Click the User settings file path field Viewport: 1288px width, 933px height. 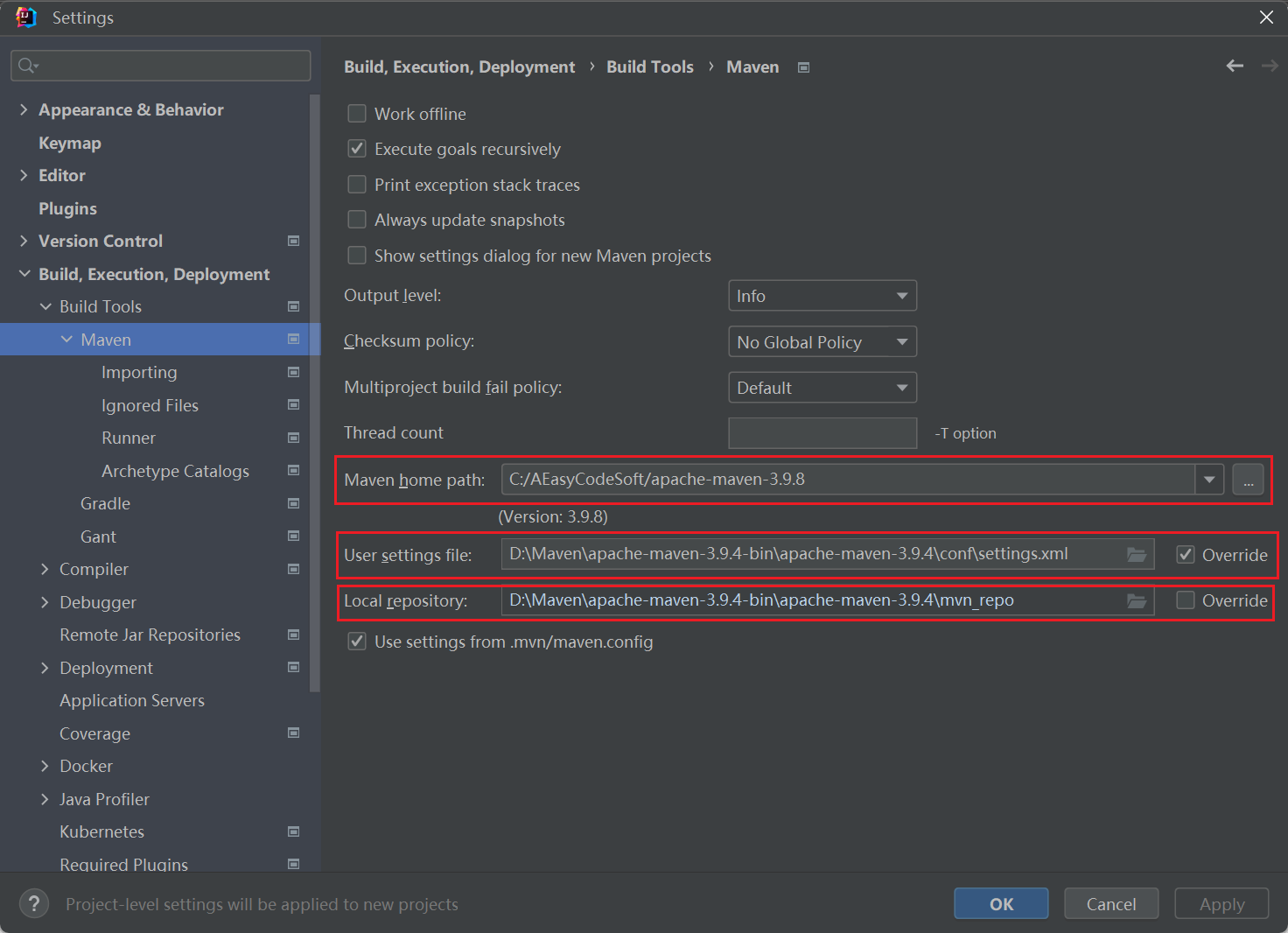pyautogui.click(x=828, y=554)
